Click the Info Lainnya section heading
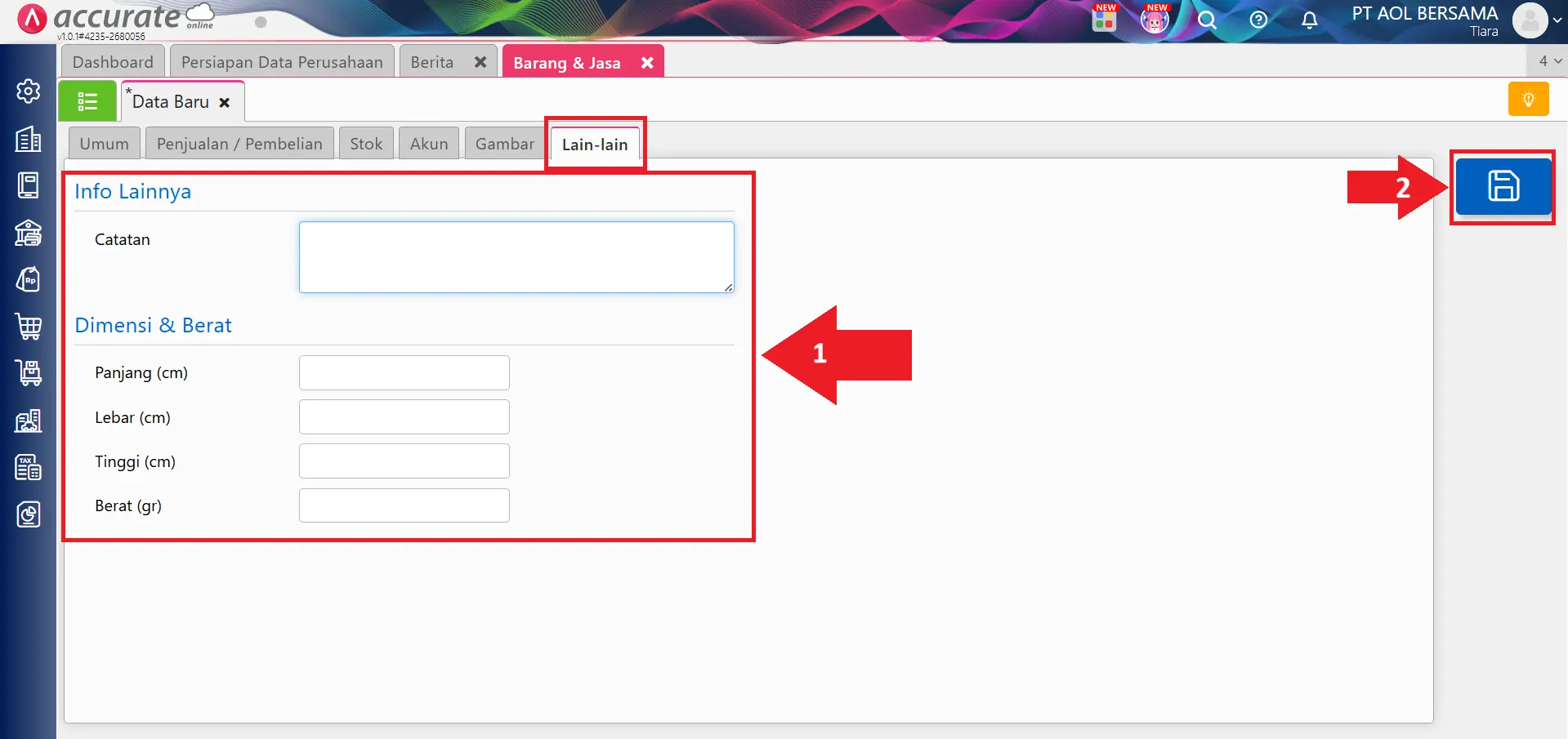 [133, 191]
